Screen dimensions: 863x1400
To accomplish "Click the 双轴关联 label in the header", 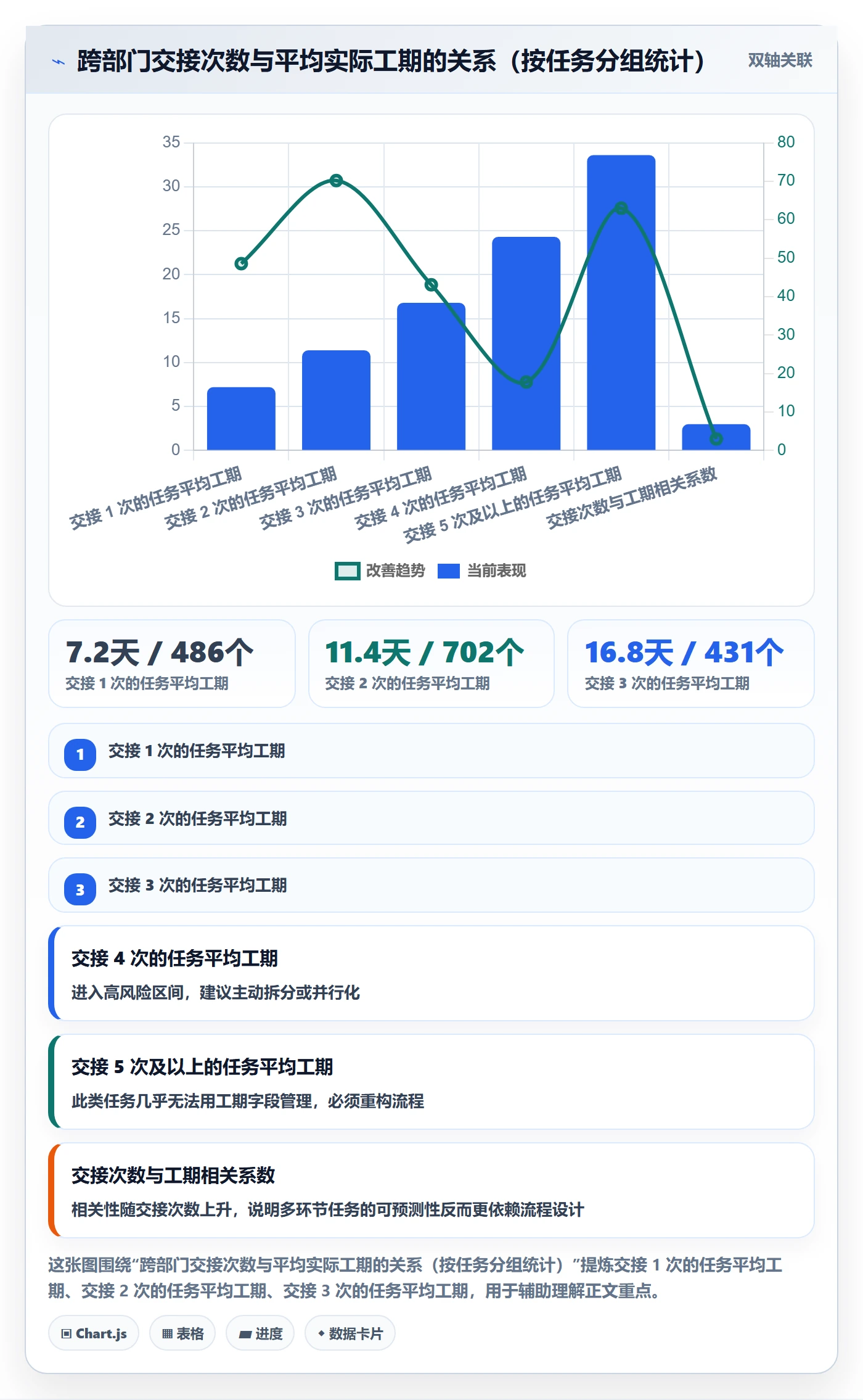I will 780,60.
